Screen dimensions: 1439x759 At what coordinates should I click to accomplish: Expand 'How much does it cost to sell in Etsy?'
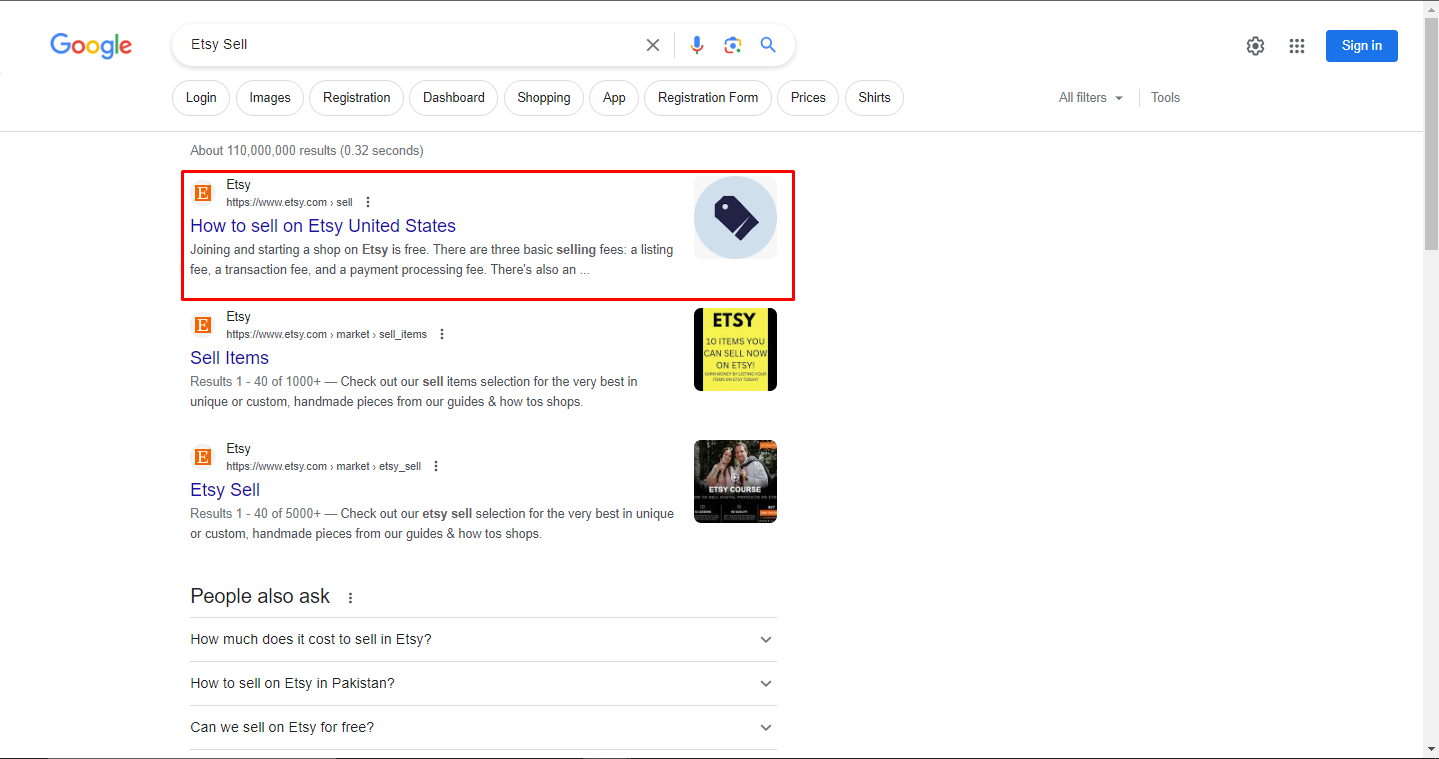(x=483, y=639)
